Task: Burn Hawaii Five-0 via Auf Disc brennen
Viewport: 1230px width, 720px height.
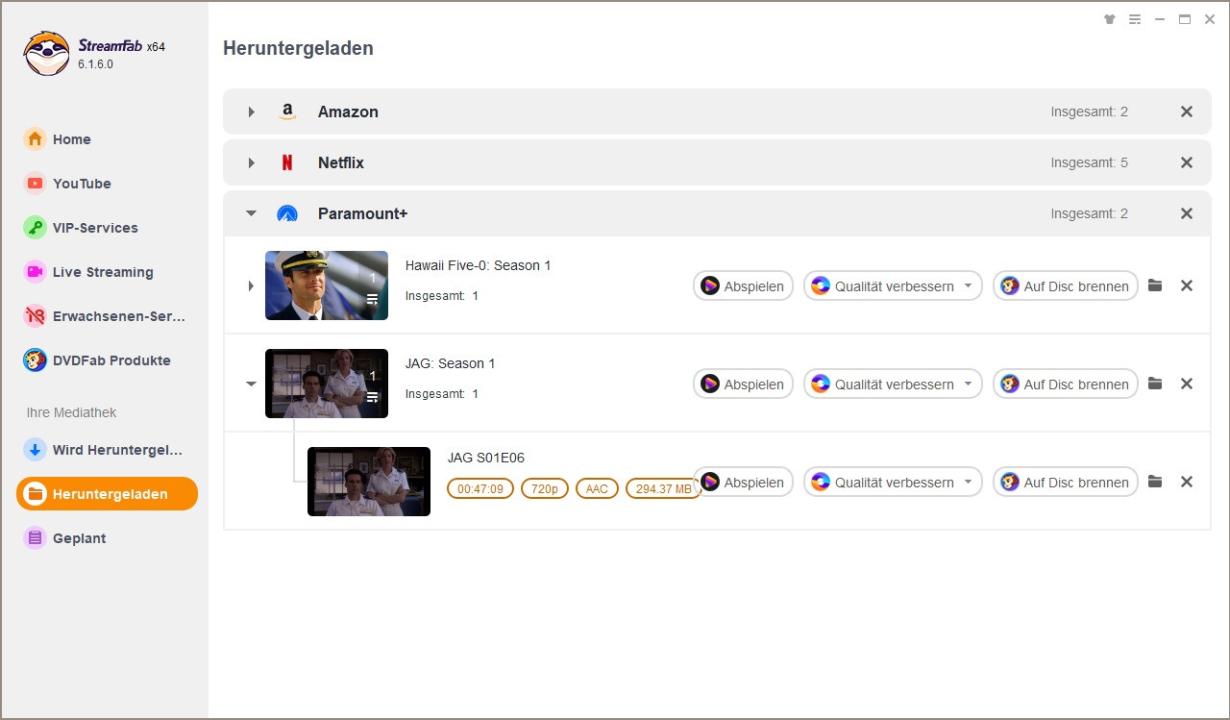Action: (x=1066, y=286)
